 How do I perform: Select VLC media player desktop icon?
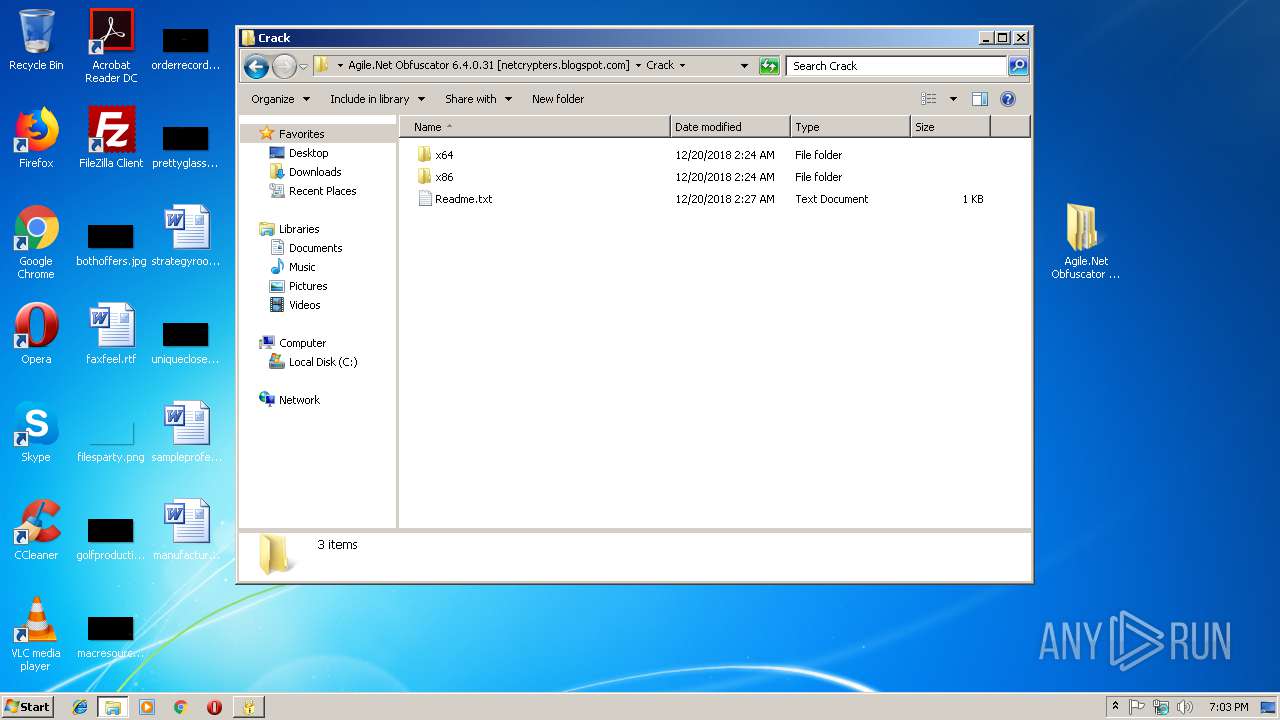click(x=36, y=634)
